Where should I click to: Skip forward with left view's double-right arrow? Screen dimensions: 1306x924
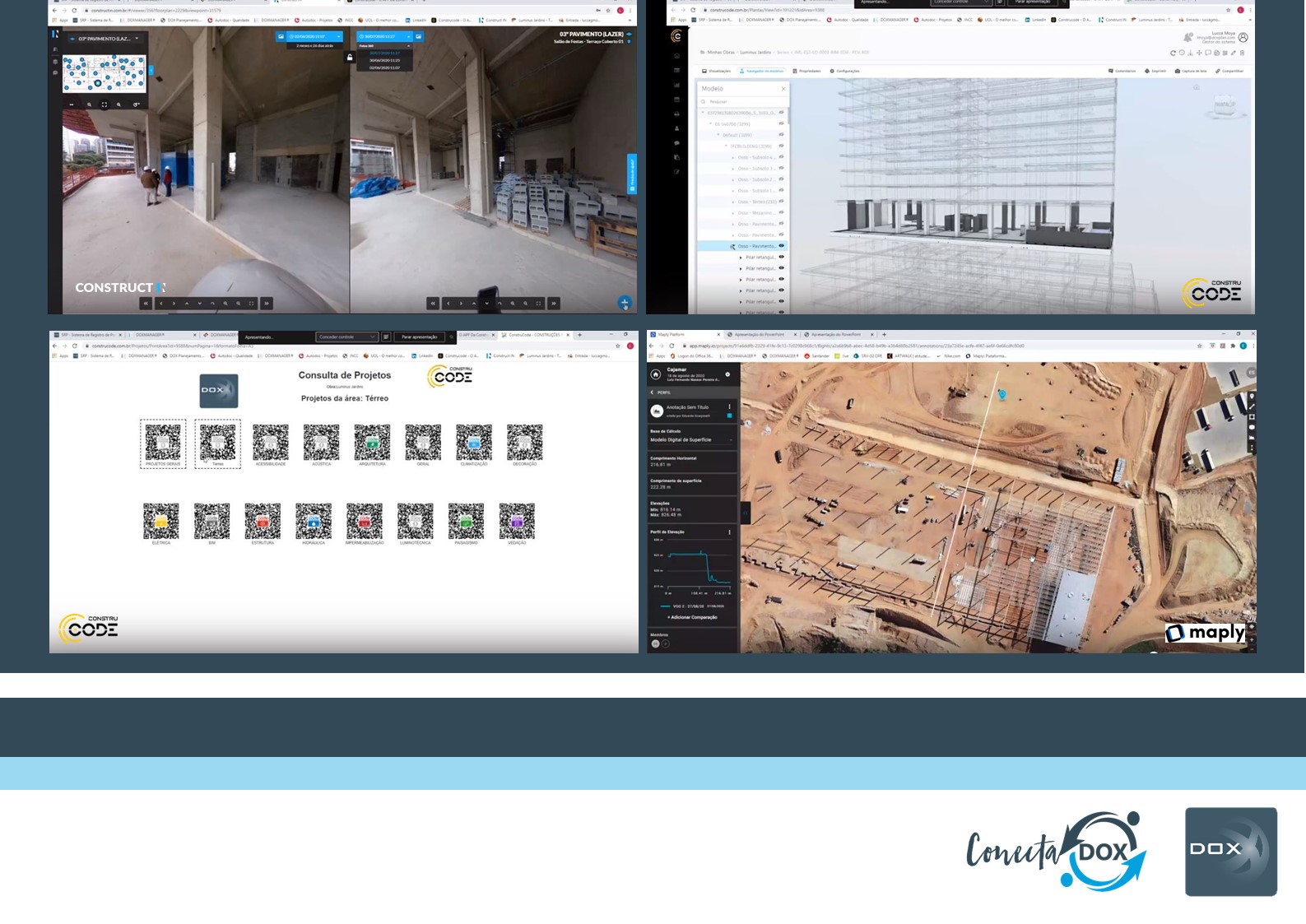pyautogui.click(x=267, y=304)
